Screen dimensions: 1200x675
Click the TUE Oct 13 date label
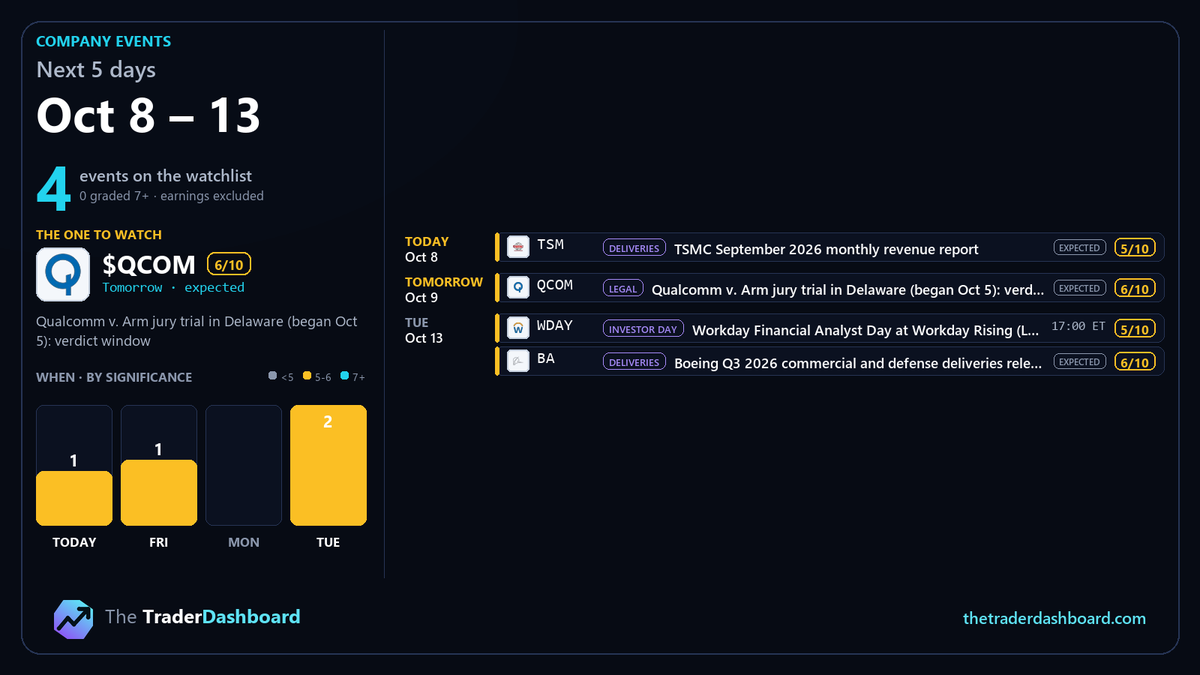click(424, 330)
